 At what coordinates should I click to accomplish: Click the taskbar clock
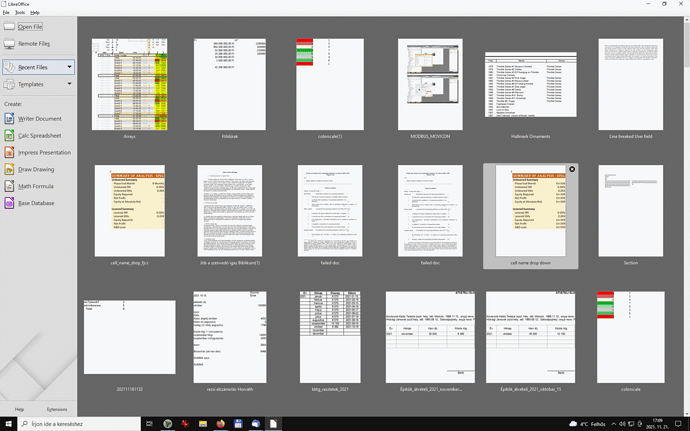657,424
